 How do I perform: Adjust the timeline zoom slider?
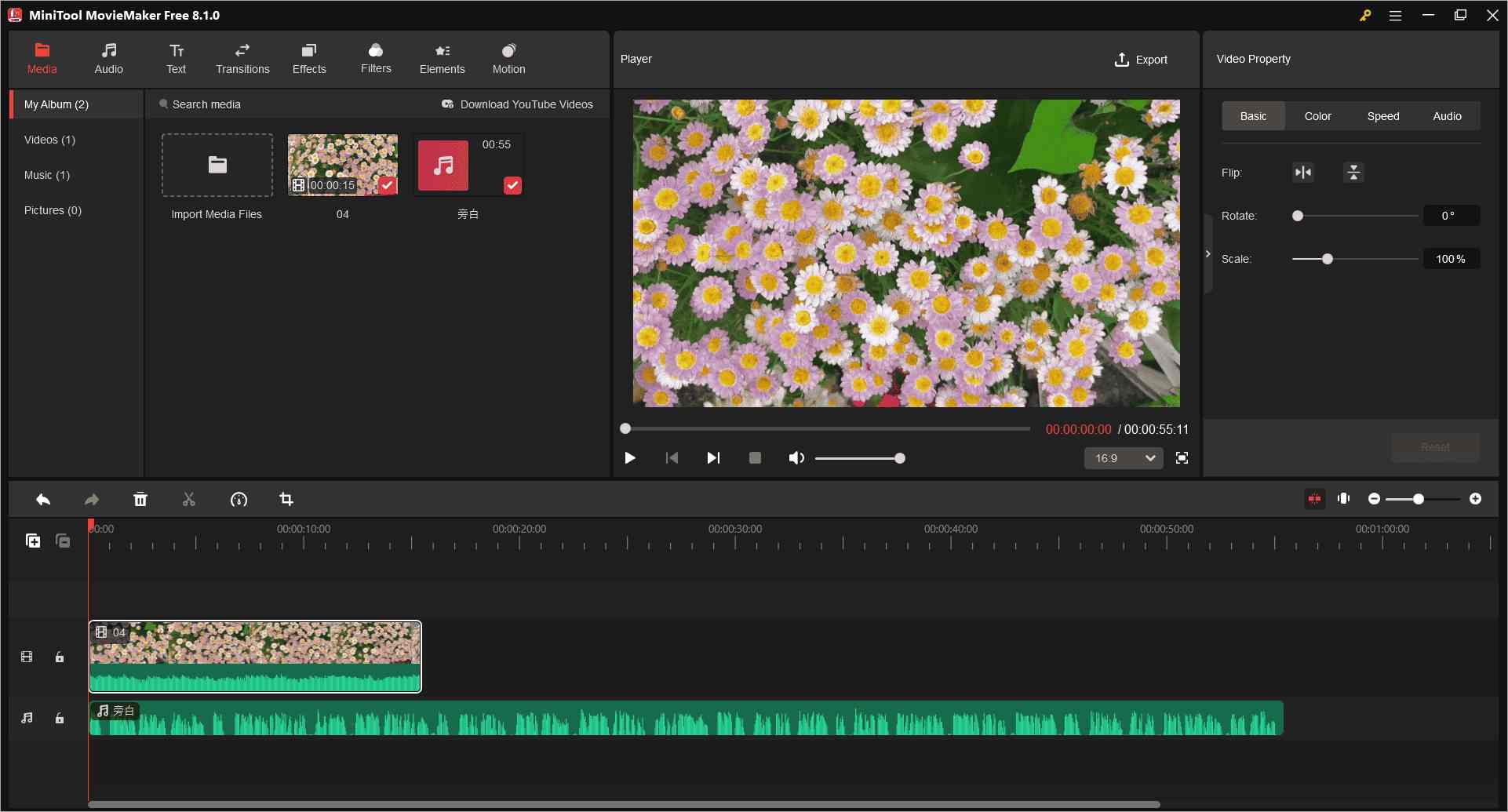coord(1424,499)
